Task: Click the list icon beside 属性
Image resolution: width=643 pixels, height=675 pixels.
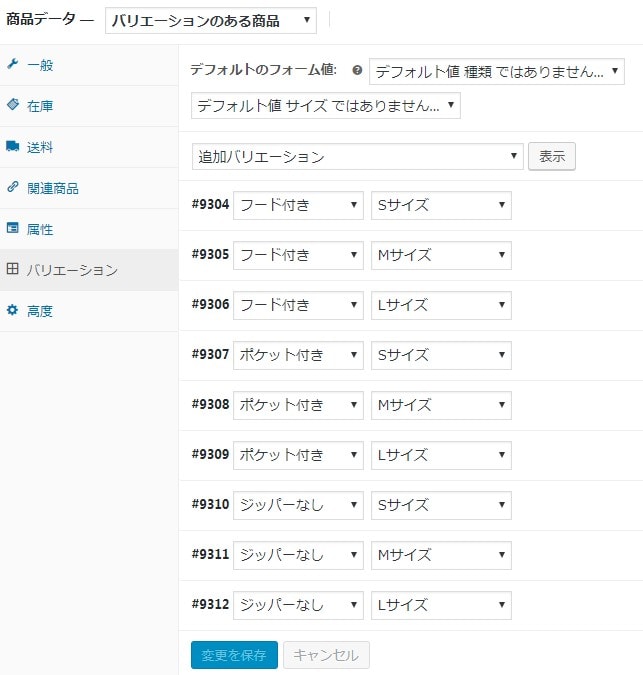Action: (13, 228)
